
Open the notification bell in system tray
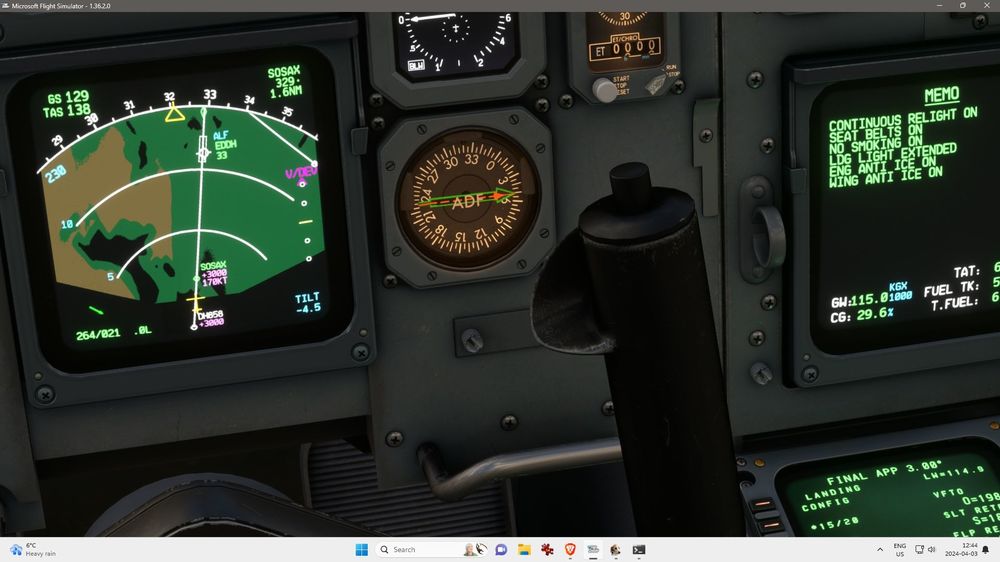pyautogui.click(x=985, y=549)
